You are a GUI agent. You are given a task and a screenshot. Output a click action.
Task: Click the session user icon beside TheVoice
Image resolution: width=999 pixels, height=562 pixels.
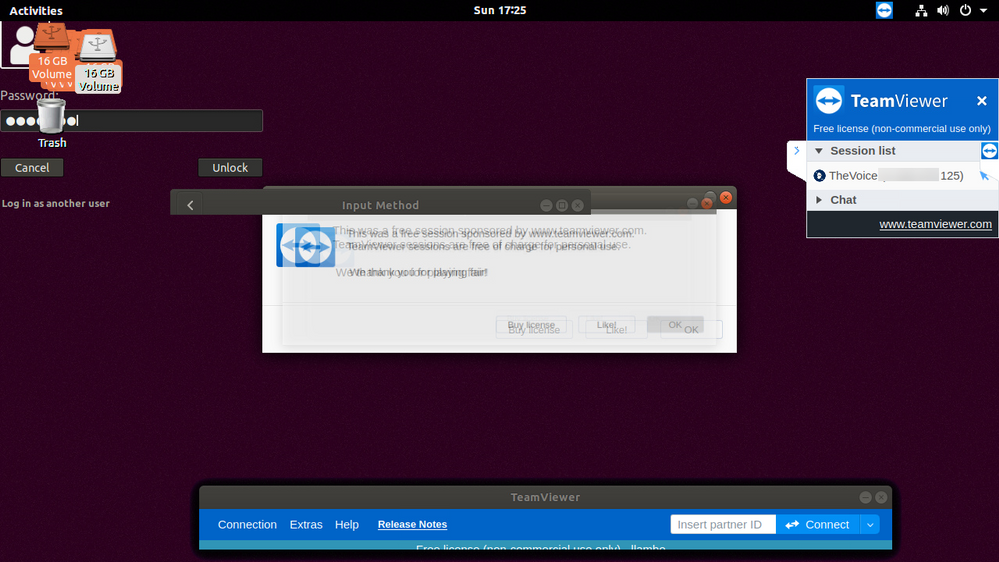819,176
